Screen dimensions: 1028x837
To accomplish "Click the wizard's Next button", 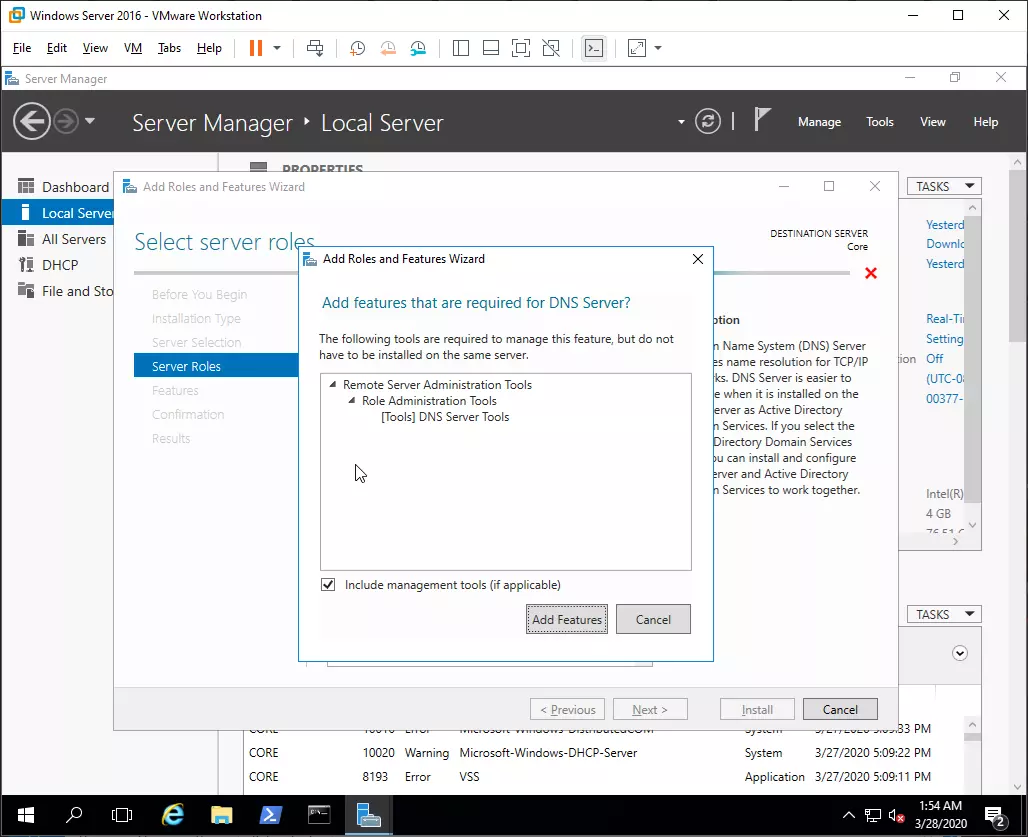I will click(650, 709).
